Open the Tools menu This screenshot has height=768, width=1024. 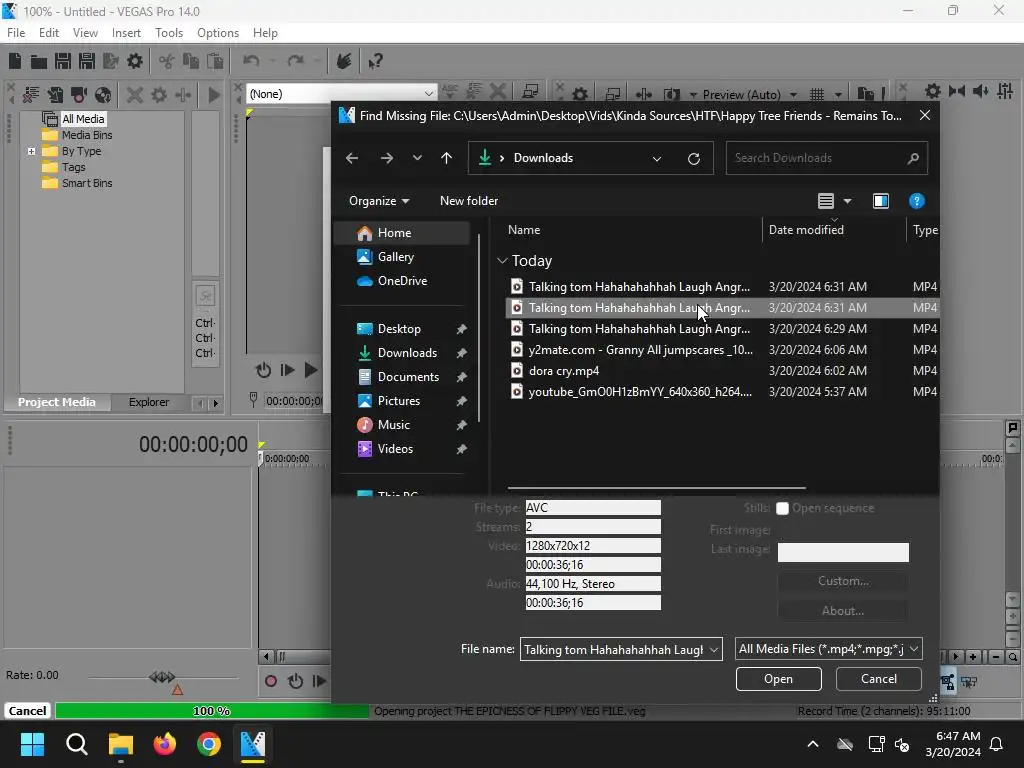(x=168, y=33)
